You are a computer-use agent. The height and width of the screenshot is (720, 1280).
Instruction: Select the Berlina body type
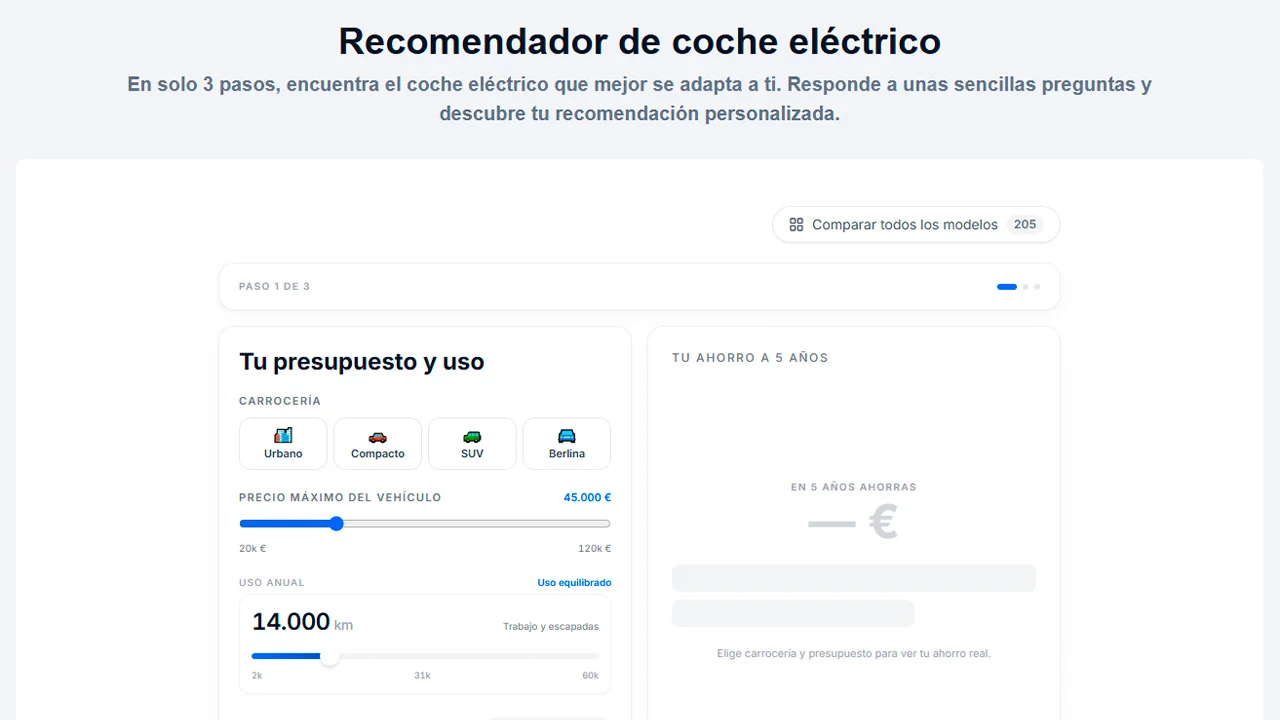[x=567, y=443]
